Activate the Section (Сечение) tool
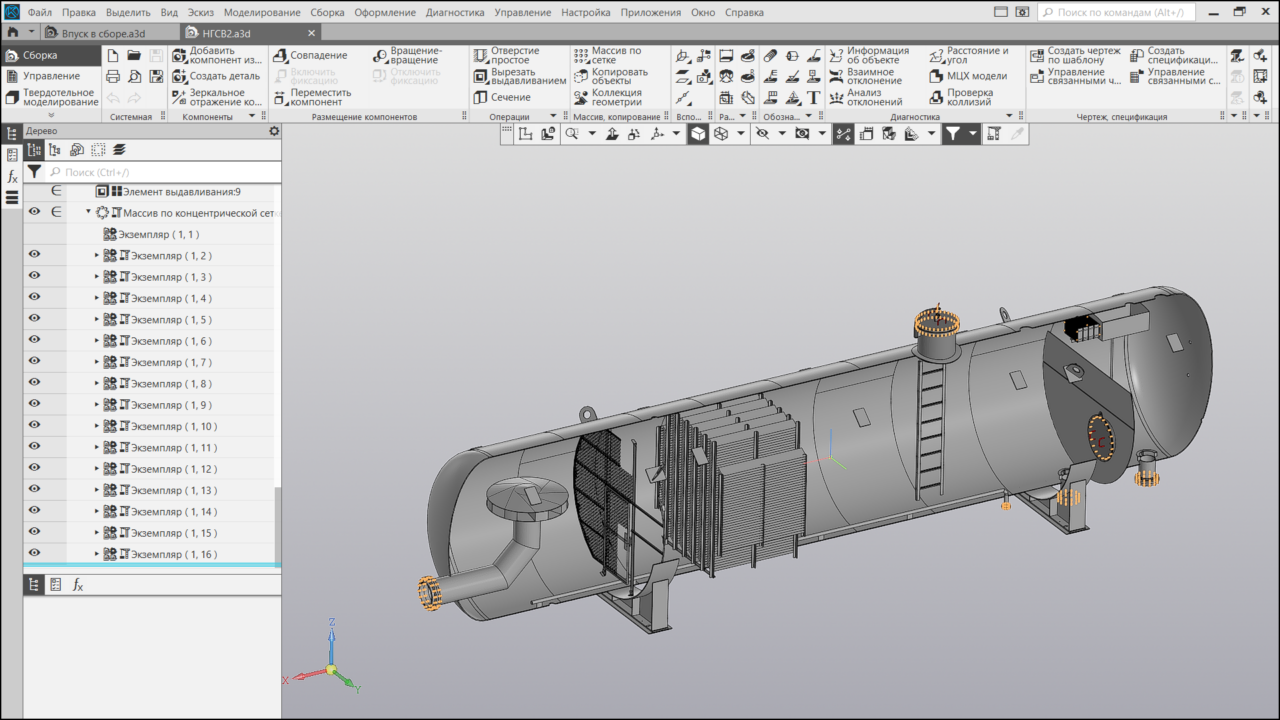Screen dimensions: 1280x720 point(480,97)
